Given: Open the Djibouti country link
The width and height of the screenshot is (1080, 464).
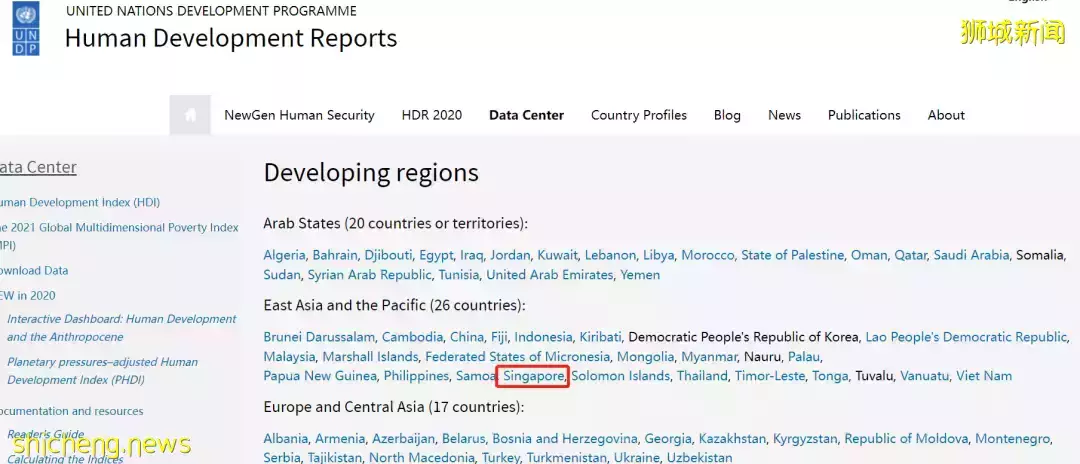Looking at the screenshot, I should pyautogui.click(x=388, y=255).
